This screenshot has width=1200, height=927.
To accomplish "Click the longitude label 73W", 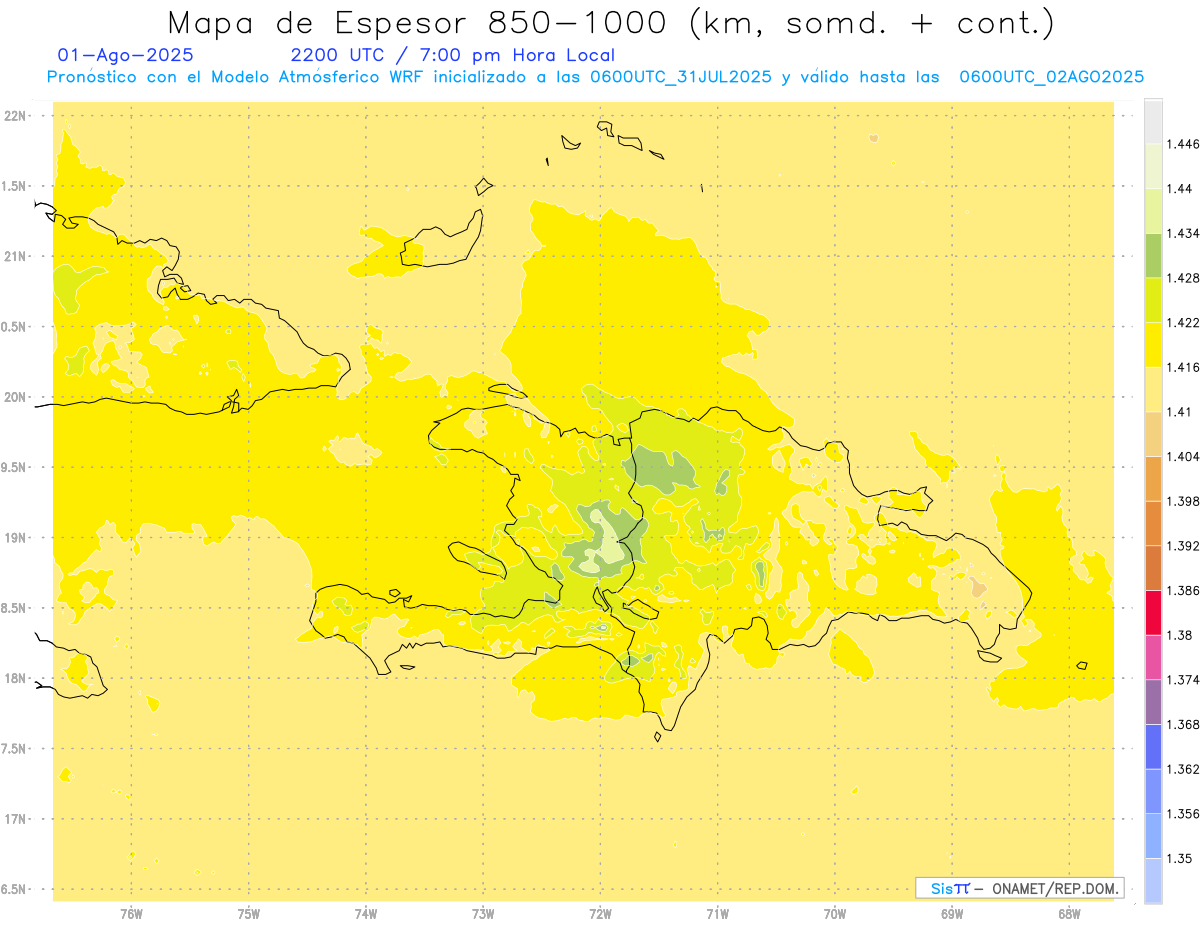I will tap(483, 914).
